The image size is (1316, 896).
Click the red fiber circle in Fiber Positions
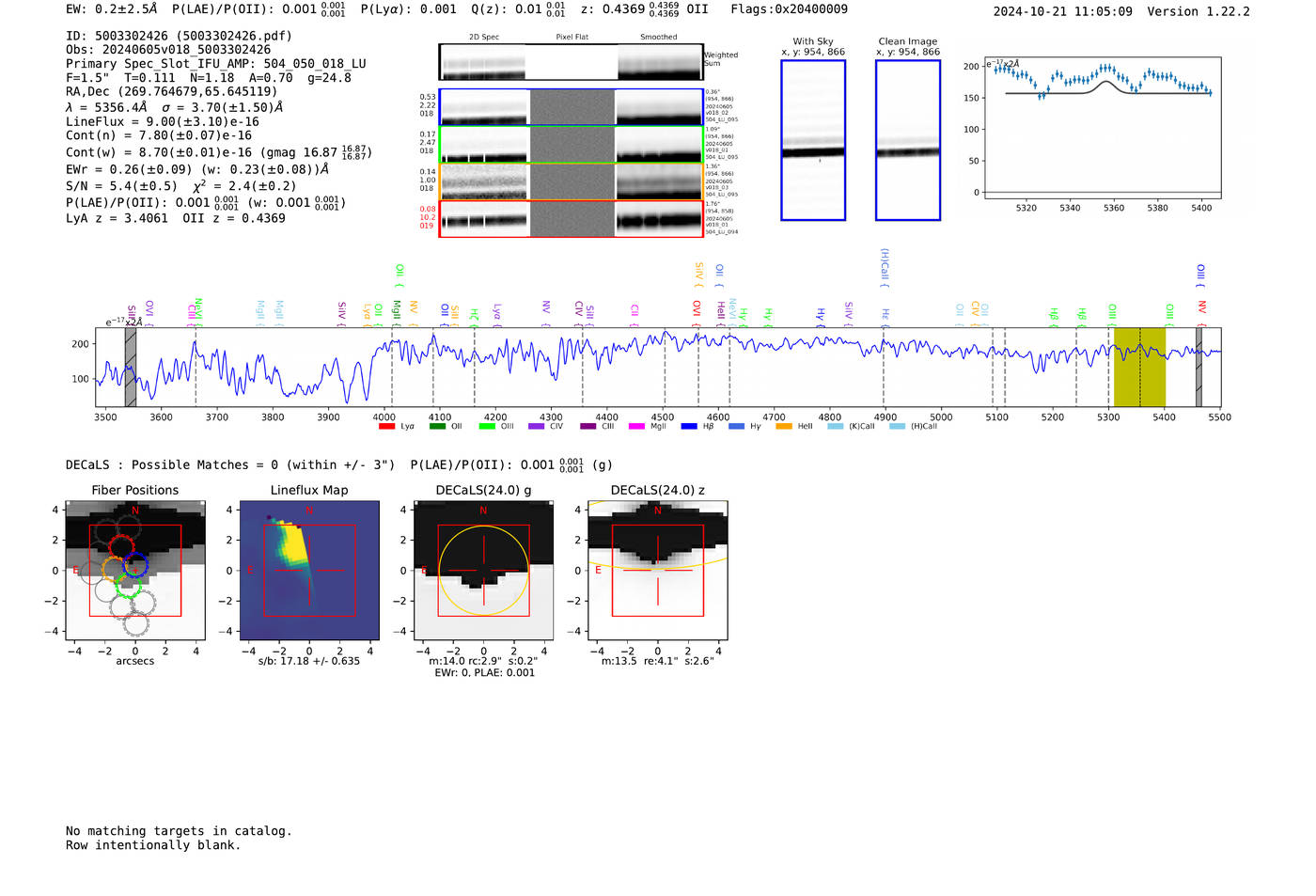[121, 546]
